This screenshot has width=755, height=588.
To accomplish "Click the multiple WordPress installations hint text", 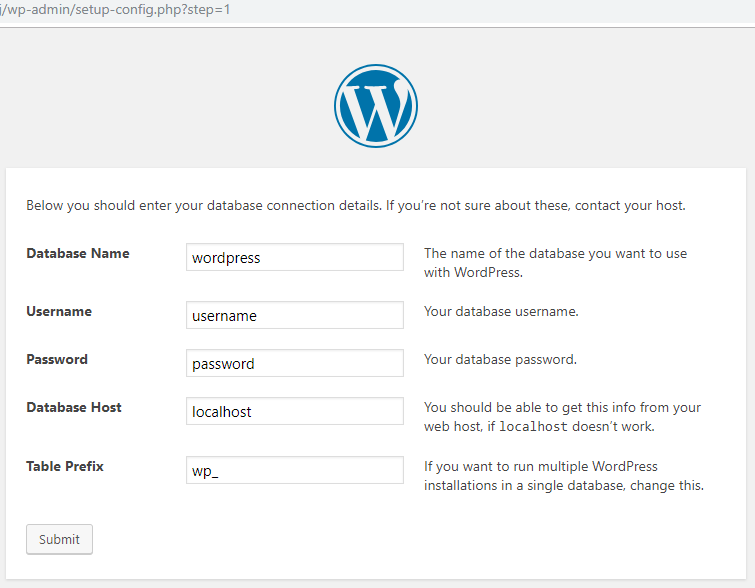I will pyautogui.click(x=564, y=476).
